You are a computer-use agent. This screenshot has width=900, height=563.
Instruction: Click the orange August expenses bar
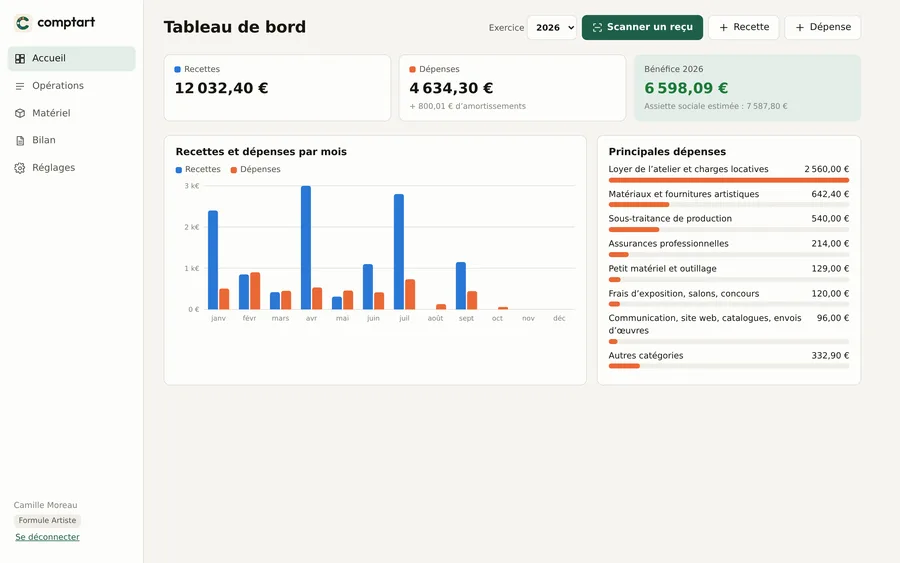coord(441,307)
